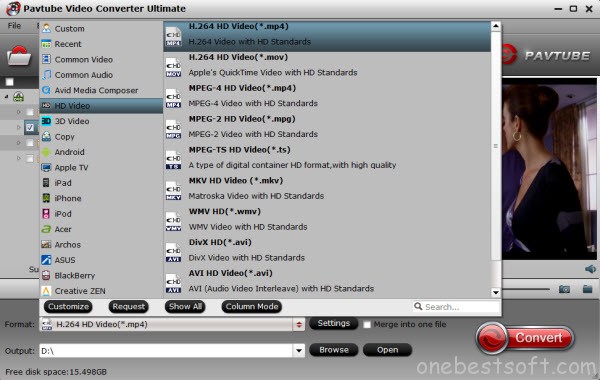Open the Settings button
The image size is (600, 380).
coord(334,323)
